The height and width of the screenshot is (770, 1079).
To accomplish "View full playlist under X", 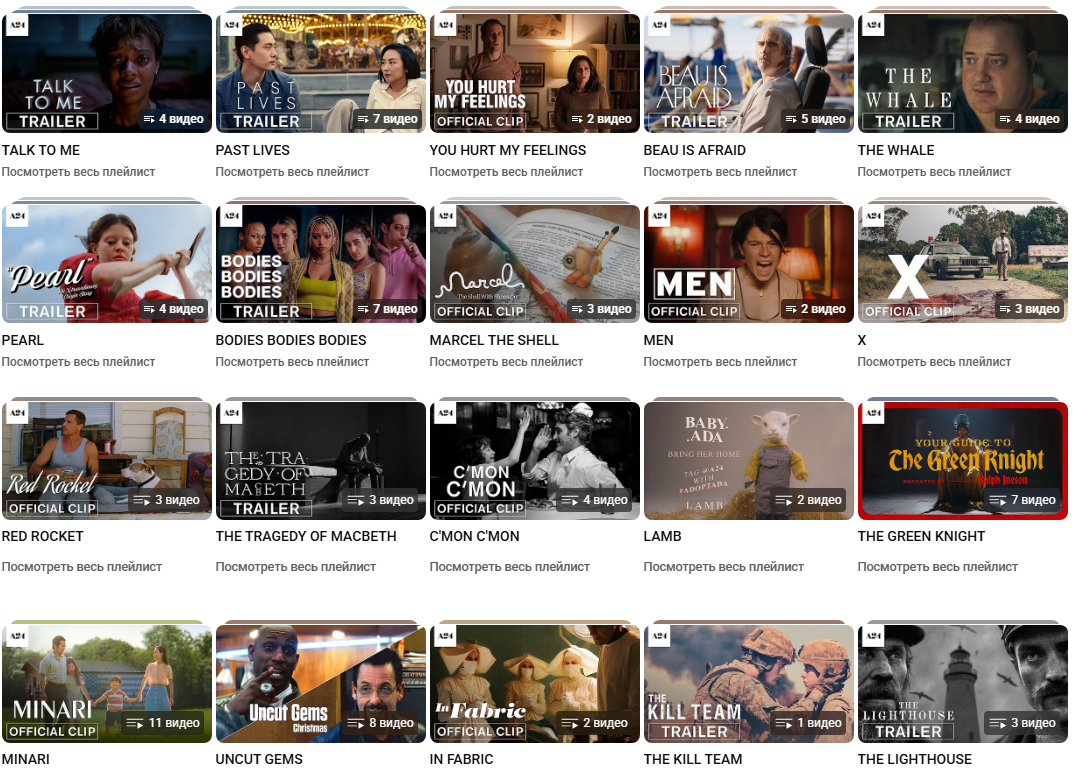I will point(934,362).
